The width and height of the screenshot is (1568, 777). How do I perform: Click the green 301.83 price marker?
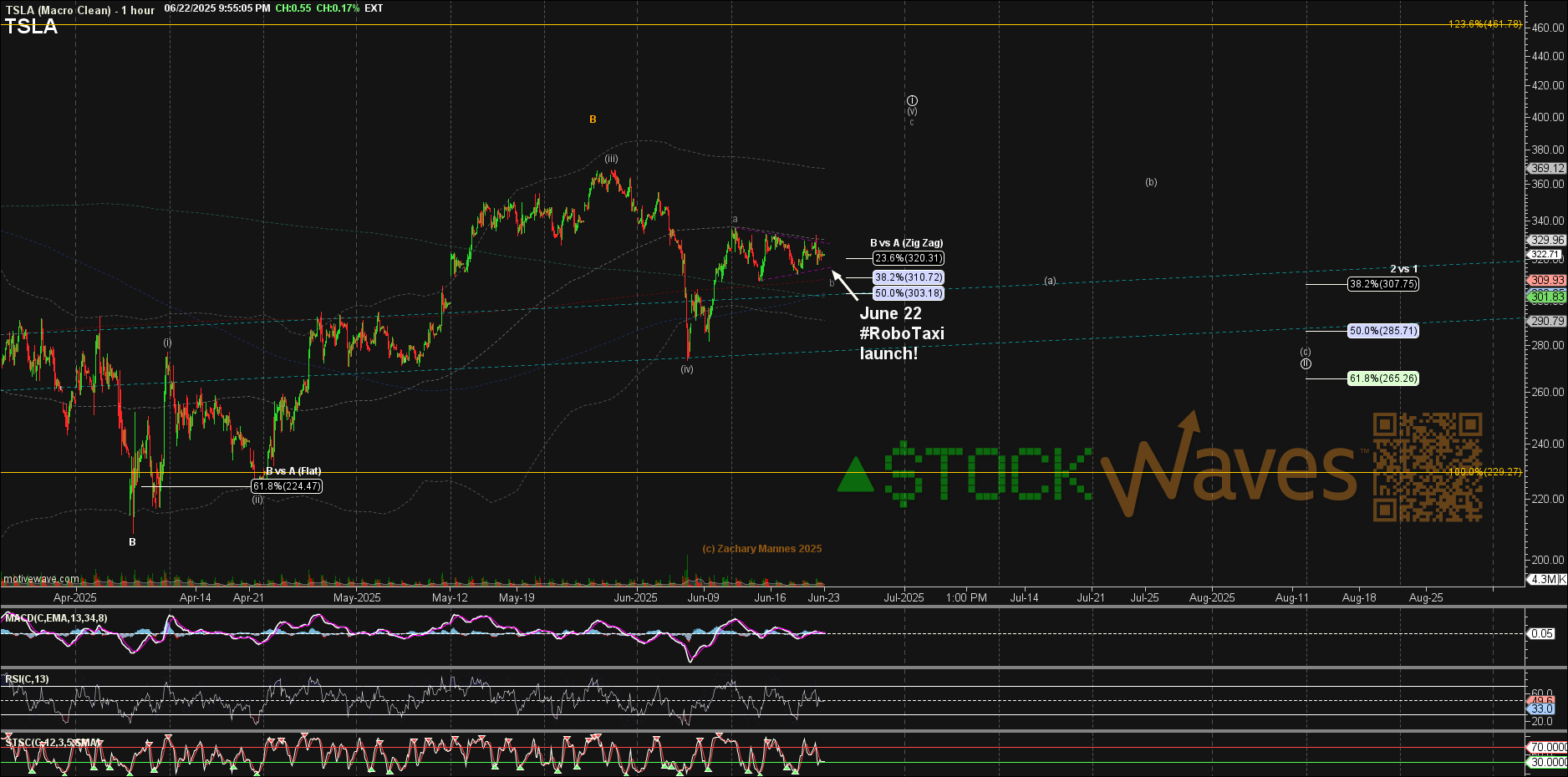pyautogui.click(x=1547, y=297)
